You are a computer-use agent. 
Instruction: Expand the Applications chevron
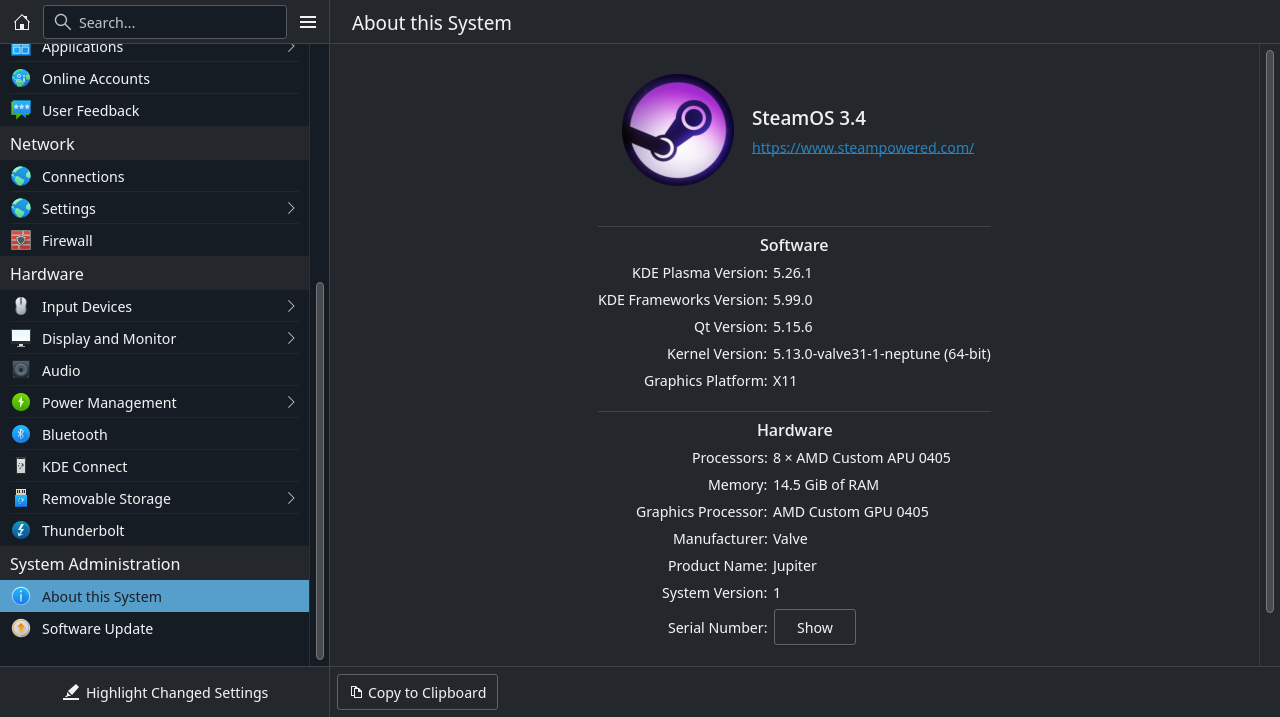[291, 47]
